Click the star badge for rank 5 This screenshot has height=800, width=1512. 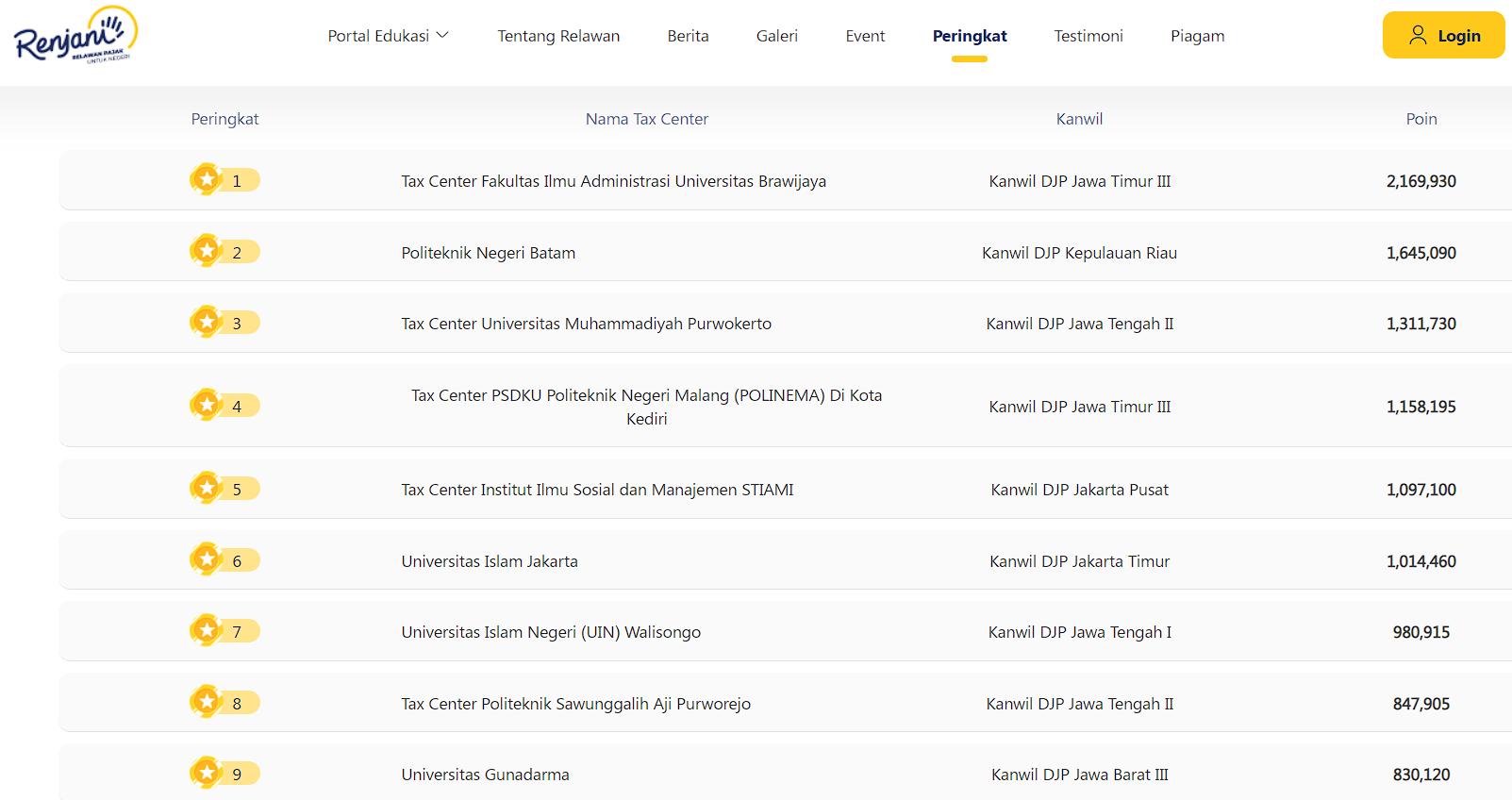pyautogui.click(x=207, y=488)
